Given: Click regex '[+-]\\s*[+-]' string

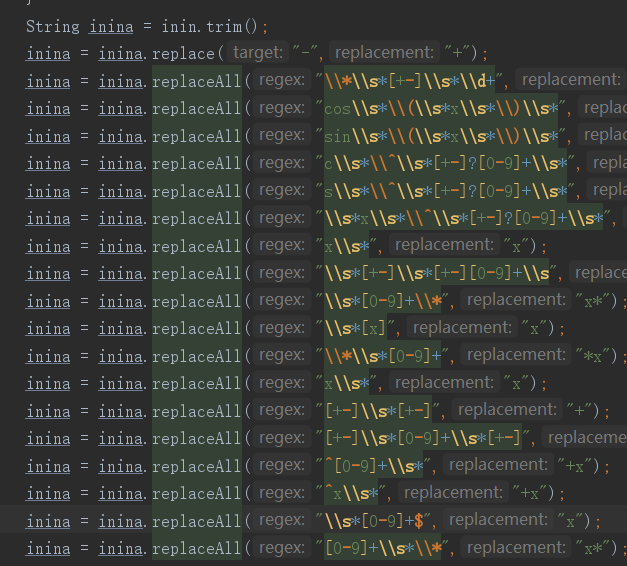Looking at the screenshot, I should [378, 411].
